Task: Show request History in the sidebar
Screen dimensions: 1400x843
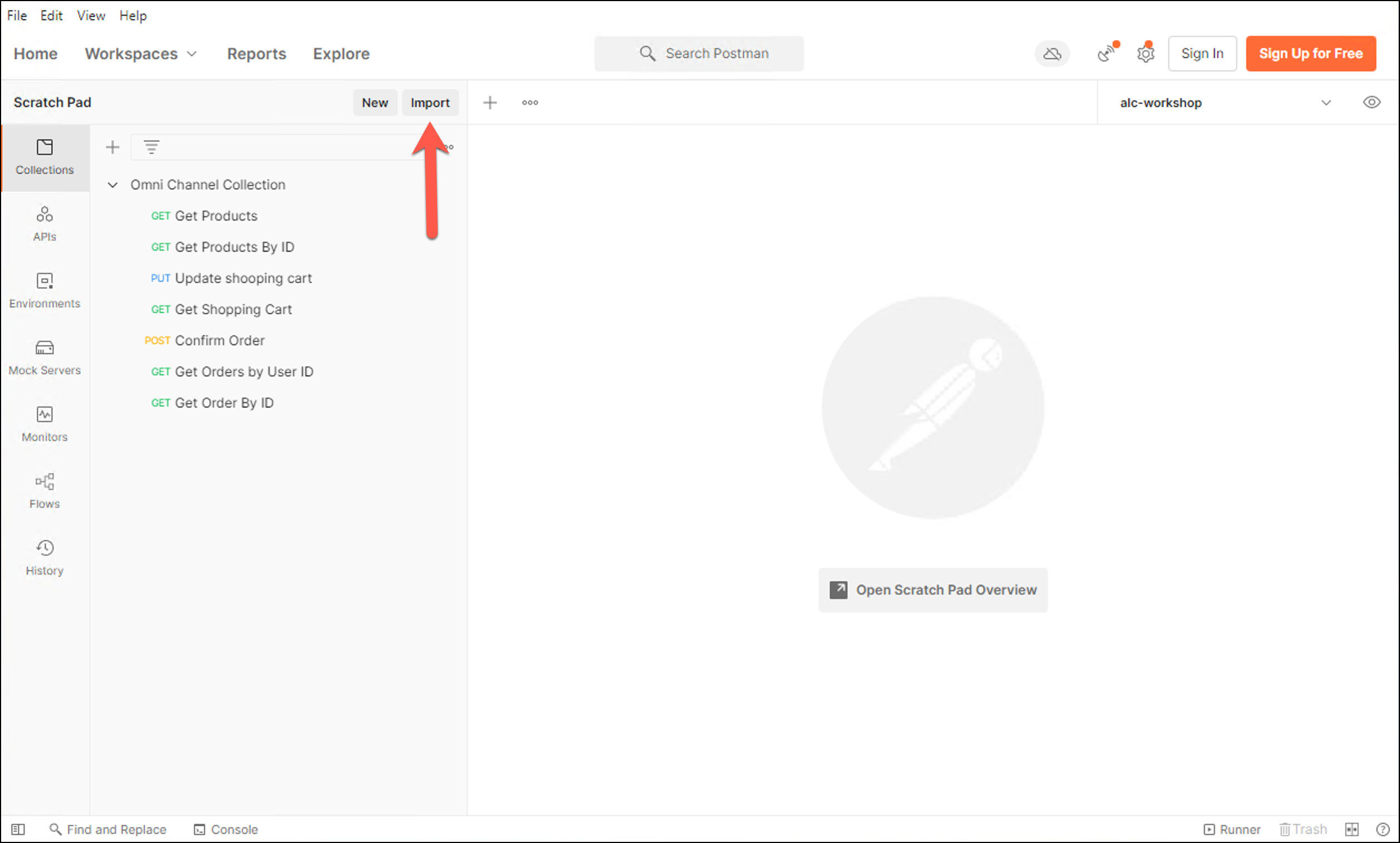Action: point(45,558)
